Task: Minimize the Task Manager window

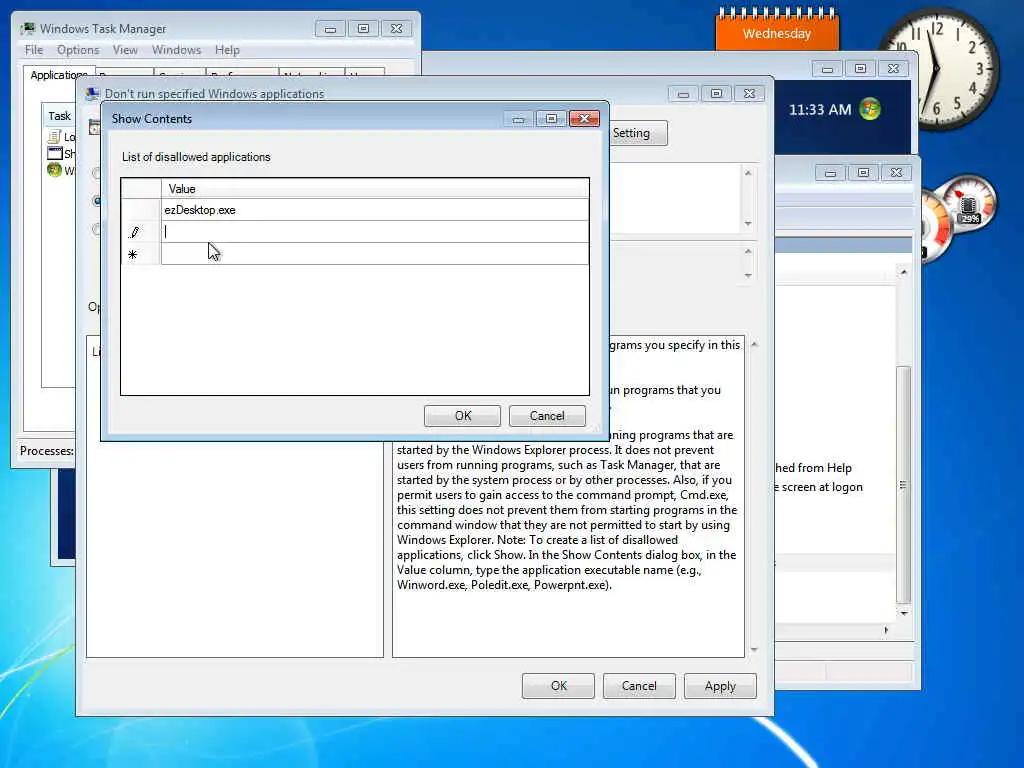Action: (x=330, y=29)
